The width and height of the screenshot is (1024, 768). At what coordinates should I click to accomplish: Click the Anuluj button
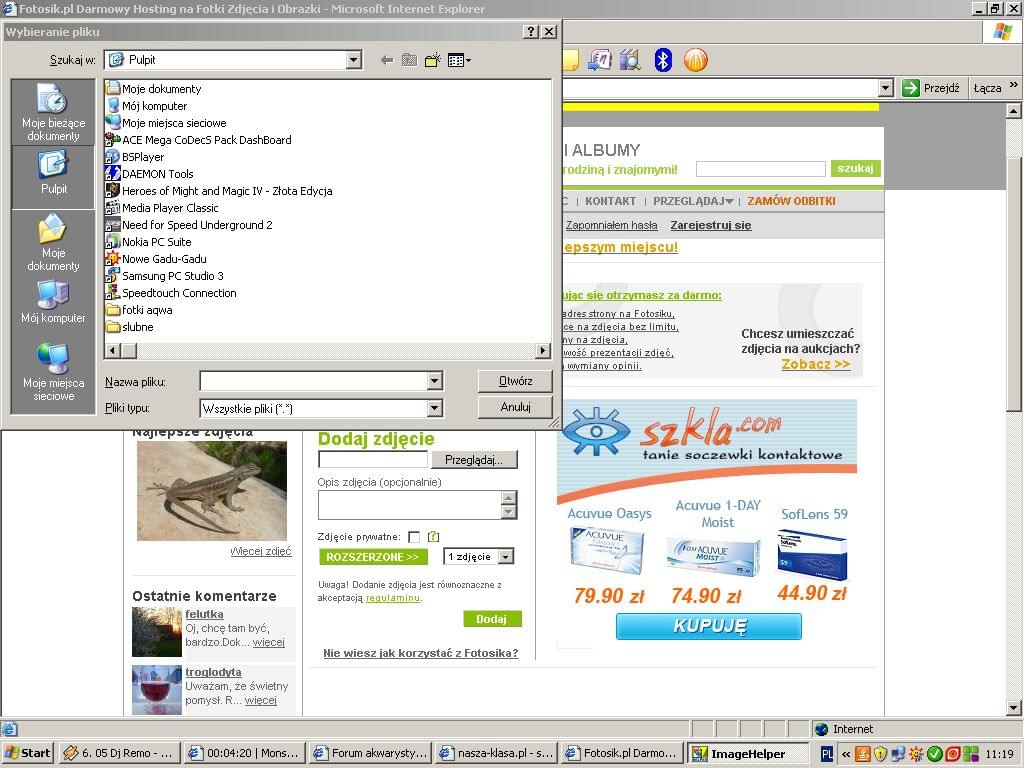(x=515, y=407)
